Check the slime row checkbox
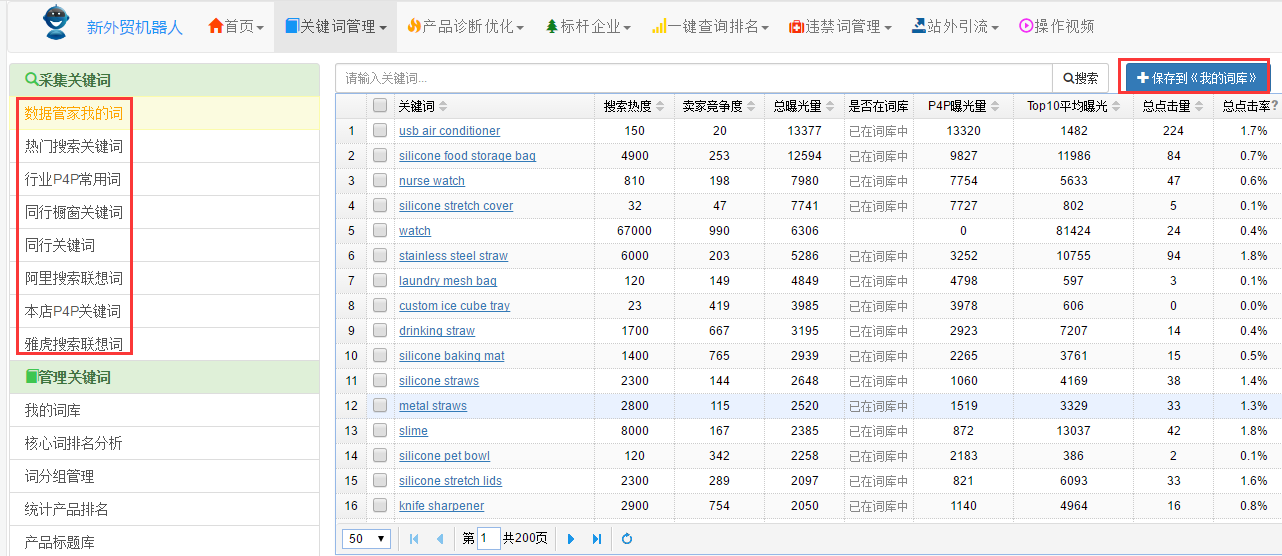 pyautogui.click(x=380, y=431)
